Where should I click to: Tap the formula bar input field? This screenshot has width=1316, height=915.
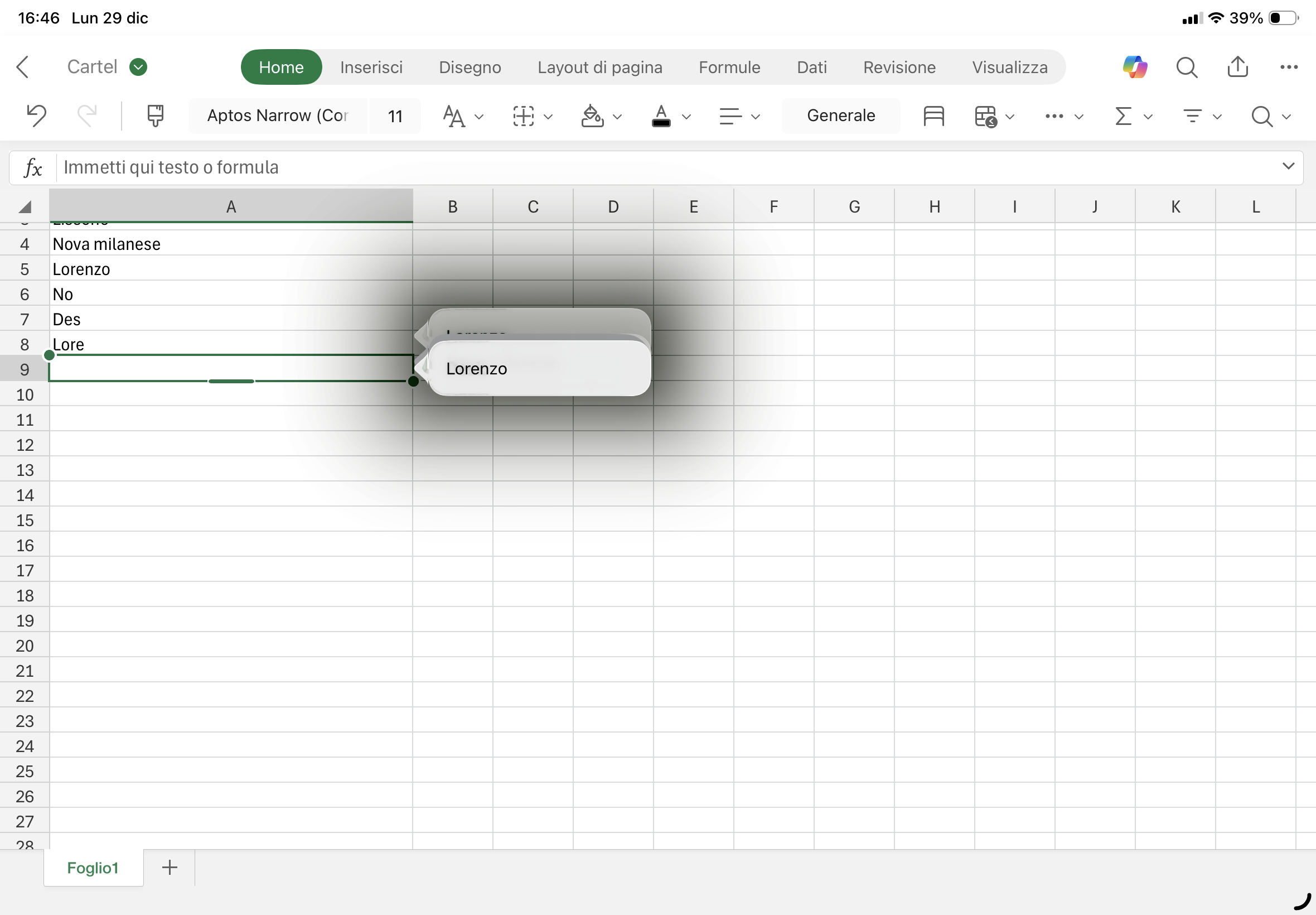coord(667,167)
